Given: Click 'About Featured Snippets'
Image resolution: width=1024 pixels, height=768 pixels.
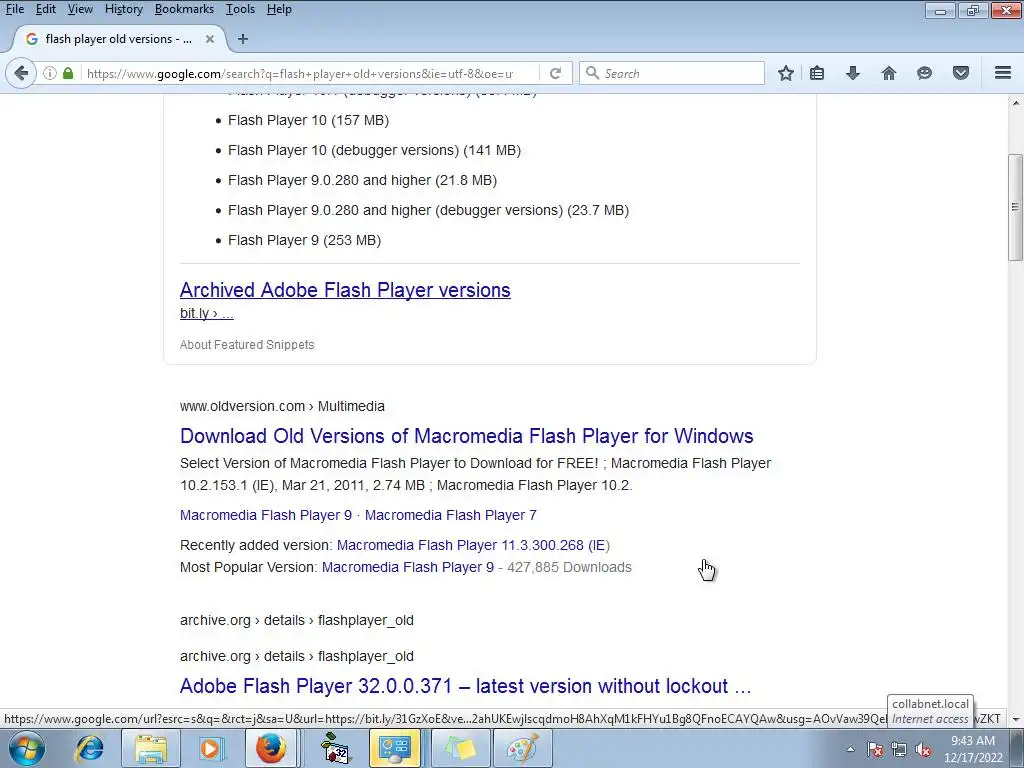Looking at the screenshot, I should 247,345.
